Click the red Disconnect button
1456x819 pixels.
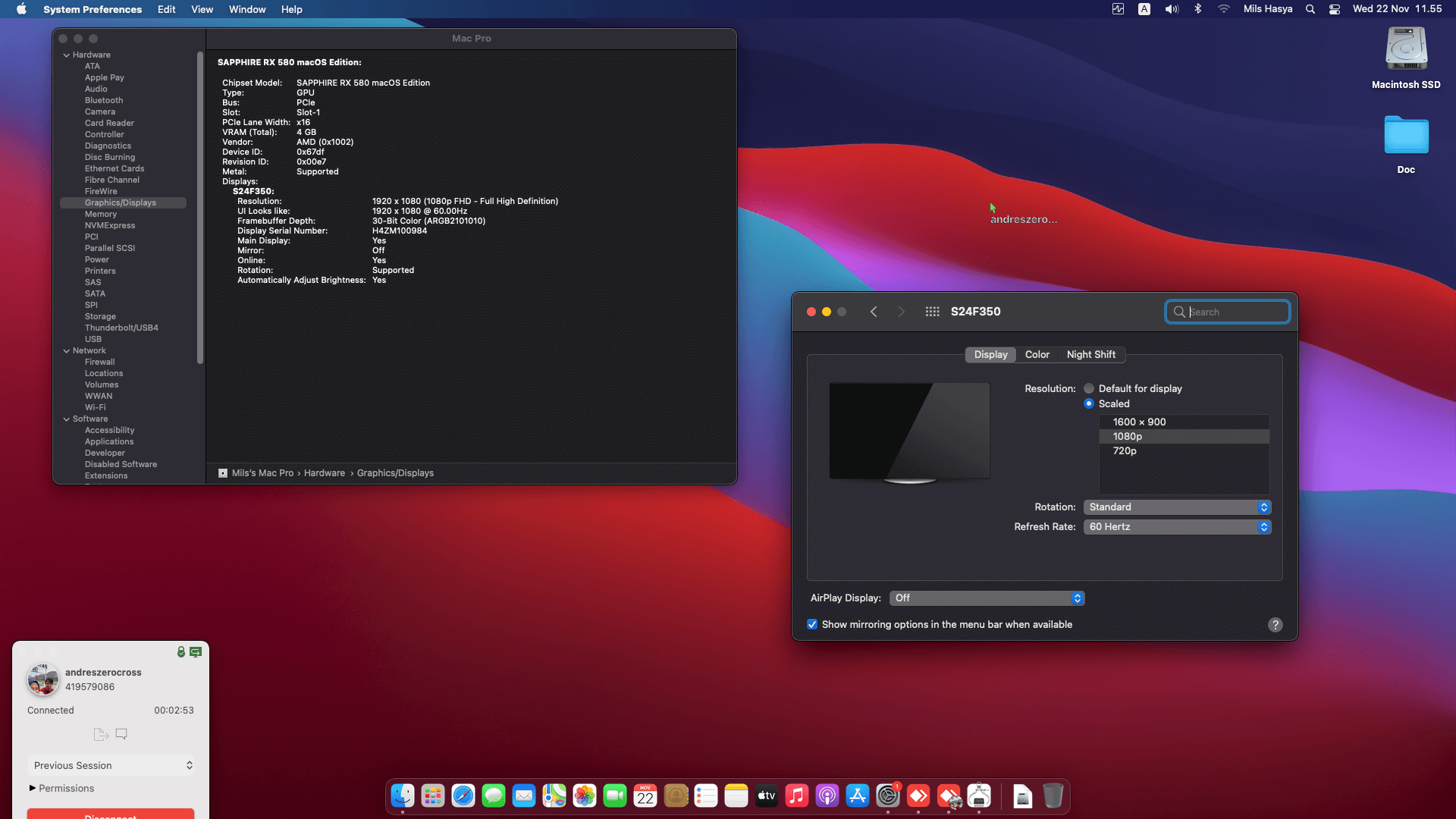(111, 814)
